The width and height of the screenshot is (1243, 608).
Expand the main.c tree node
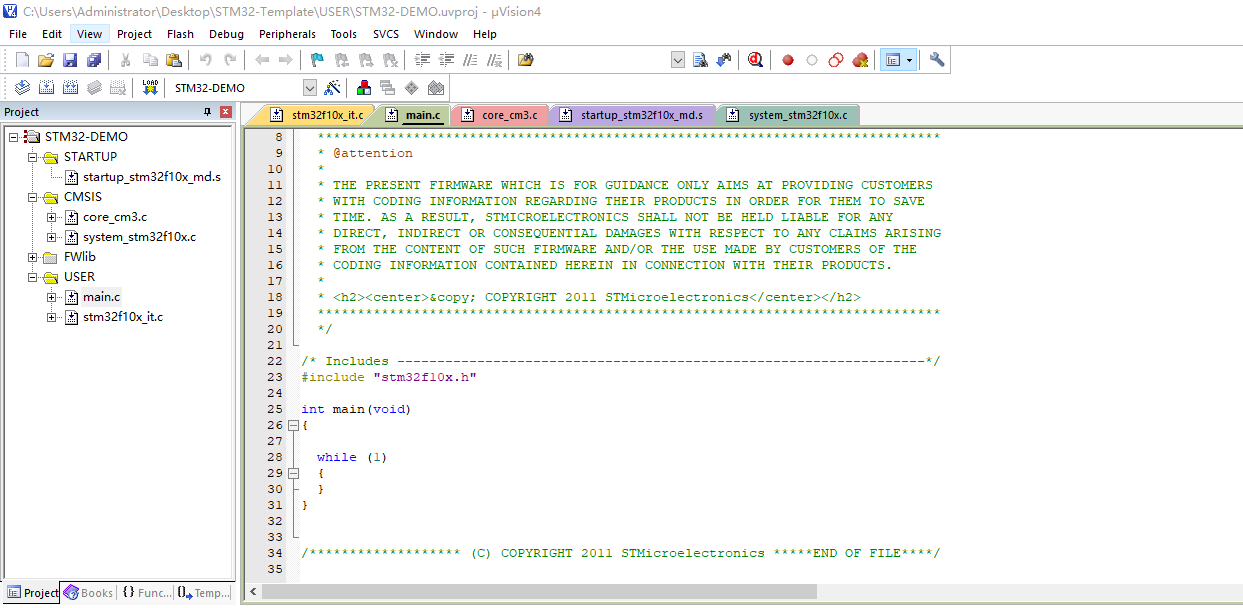(51, 296)
